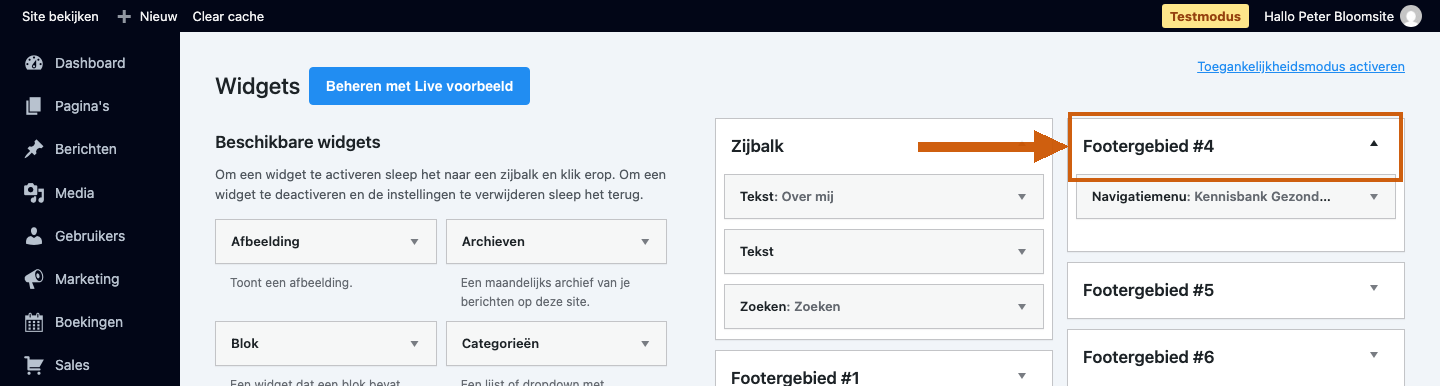The image size is (1440, 386).
Task: Click the Footergebied #6 heading text
Action: [1148, 357]
